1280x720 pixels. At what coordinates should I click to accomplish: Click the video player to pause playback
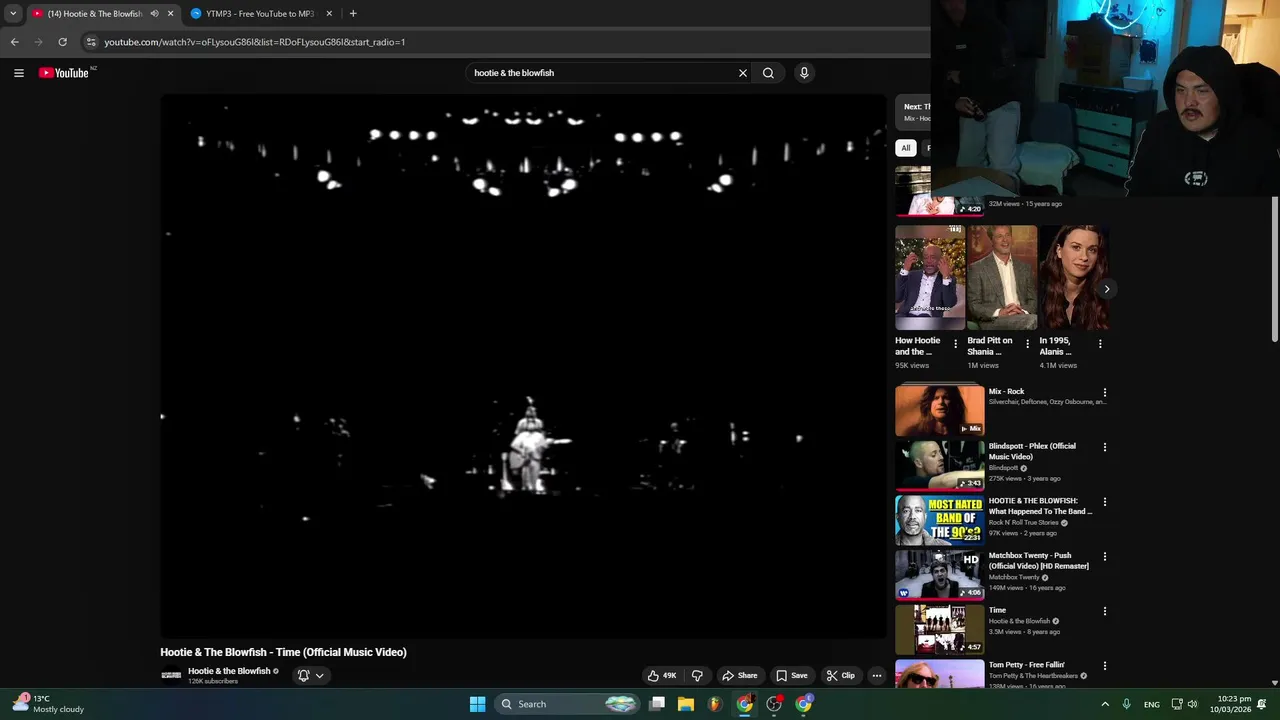[x=523, y=366]
